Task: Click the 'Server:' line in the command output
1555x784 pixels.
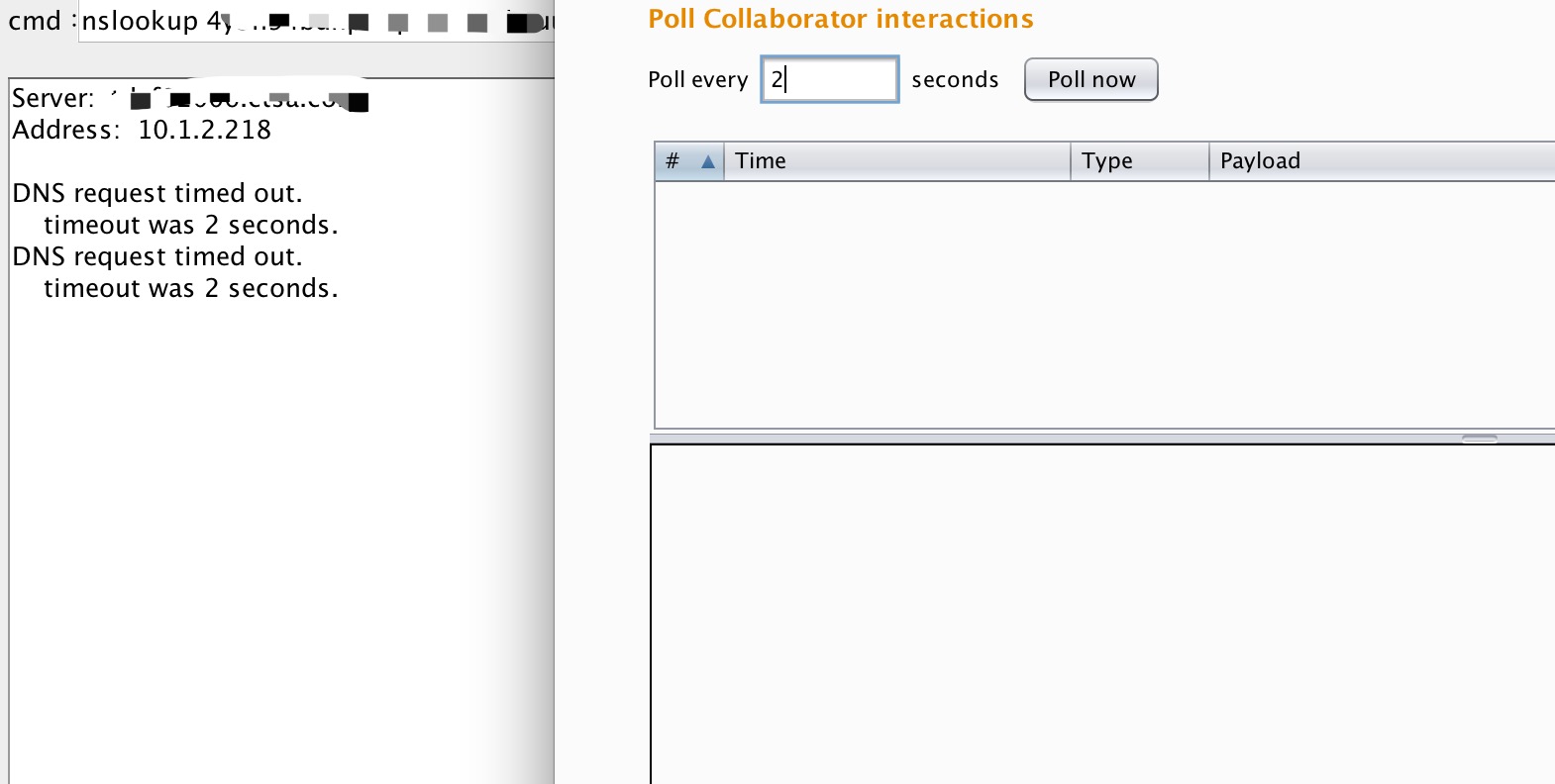Action: 190,98
